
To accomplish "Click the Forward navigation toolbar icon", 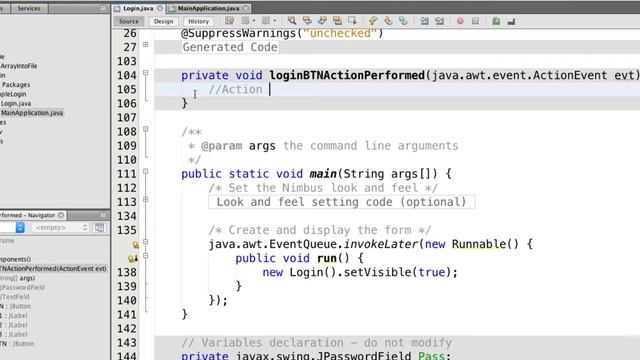I will coord(266,21).
